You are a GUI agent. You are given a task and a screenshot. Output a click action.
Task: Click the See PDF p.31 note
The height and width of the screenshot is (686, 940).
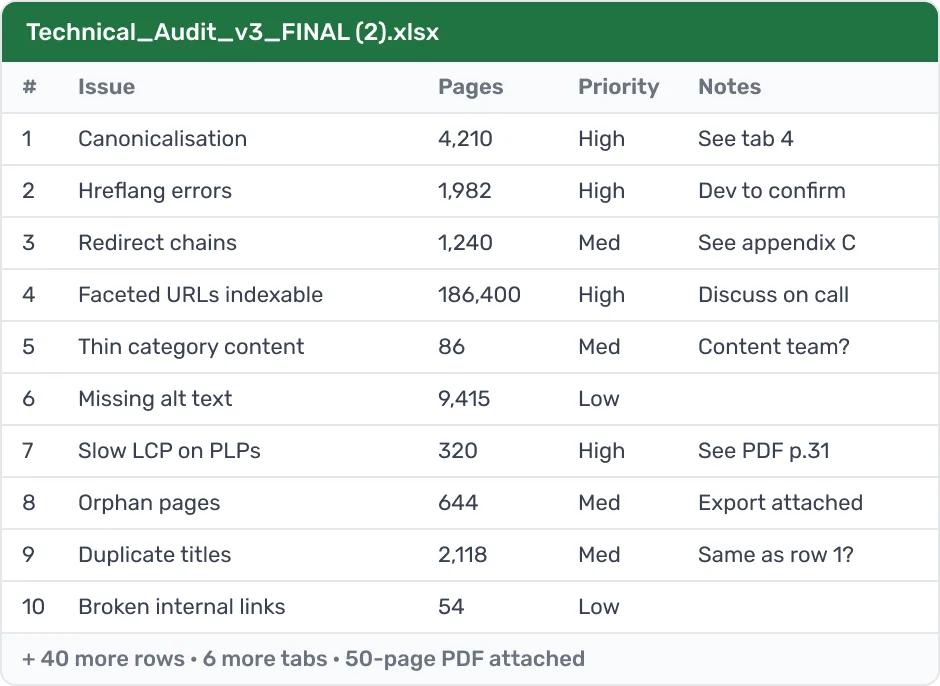764,451
